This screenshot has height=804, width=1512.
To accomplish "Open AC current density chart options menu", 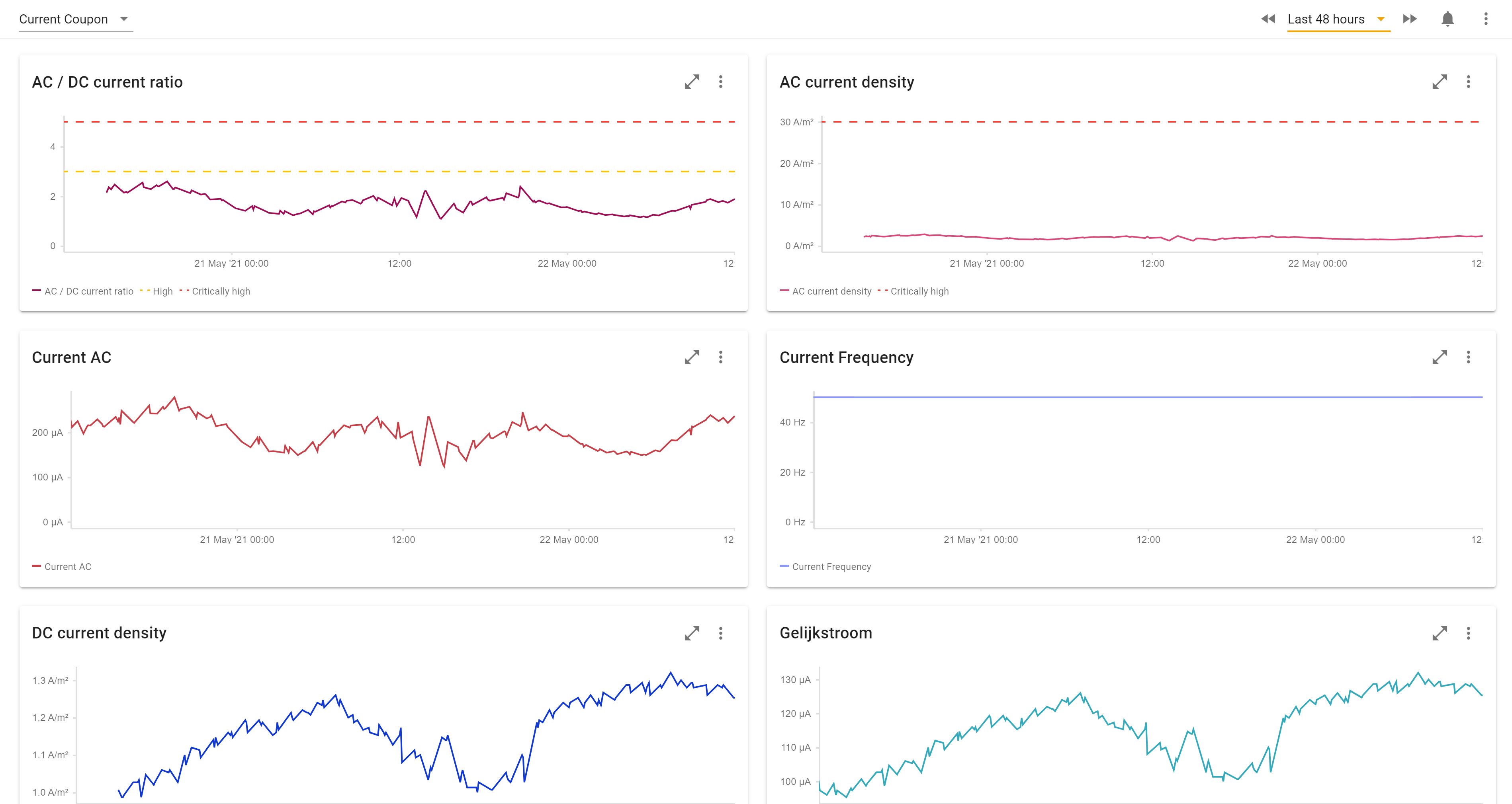I will (1468, 82).
